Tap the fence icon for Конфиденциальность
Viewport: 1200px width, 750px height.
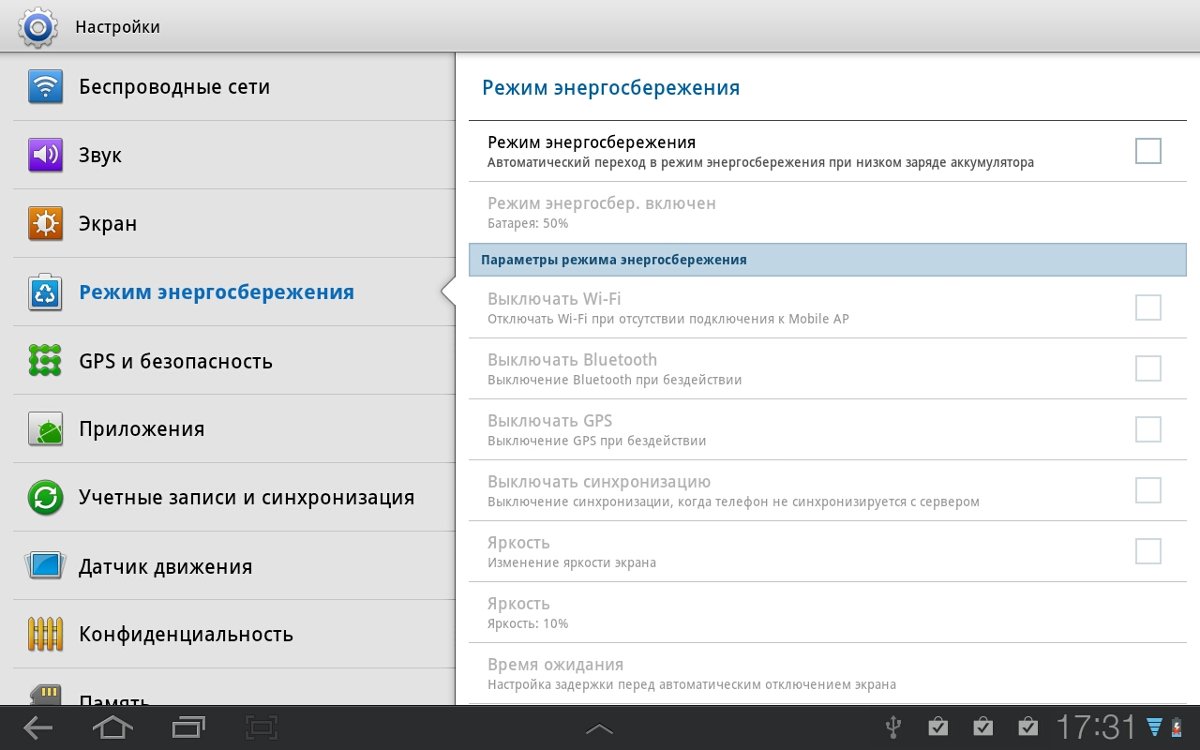coord(45,634)
